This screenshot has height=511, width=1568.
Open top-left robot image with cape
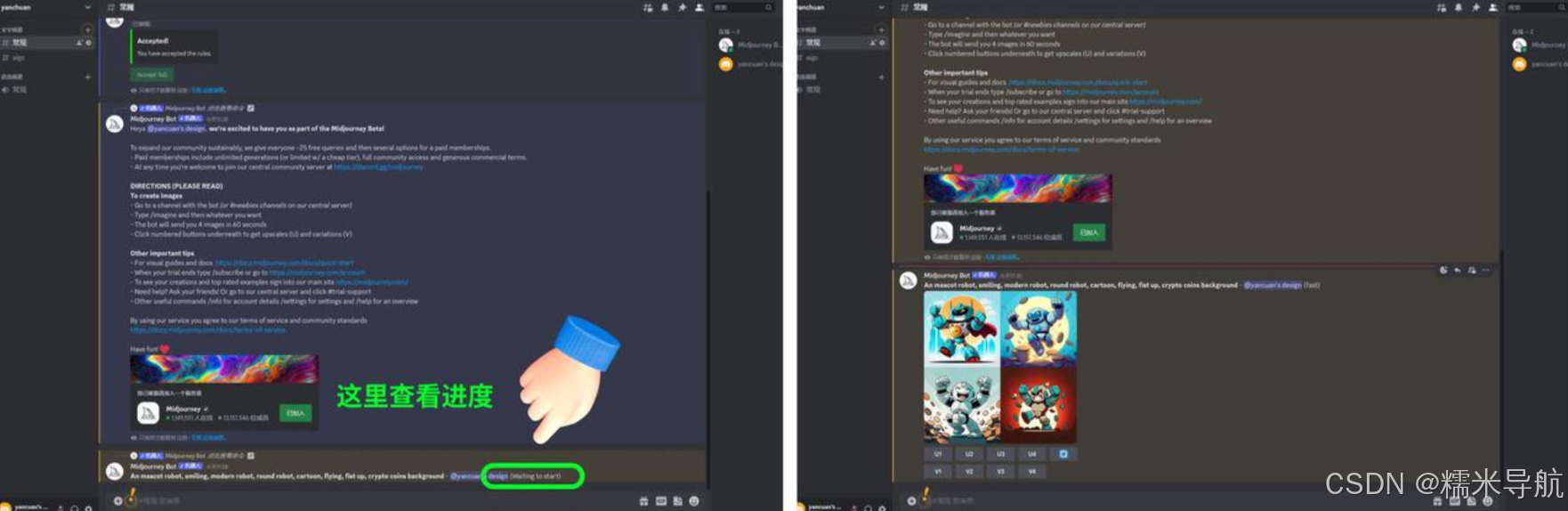pos(962,328)
